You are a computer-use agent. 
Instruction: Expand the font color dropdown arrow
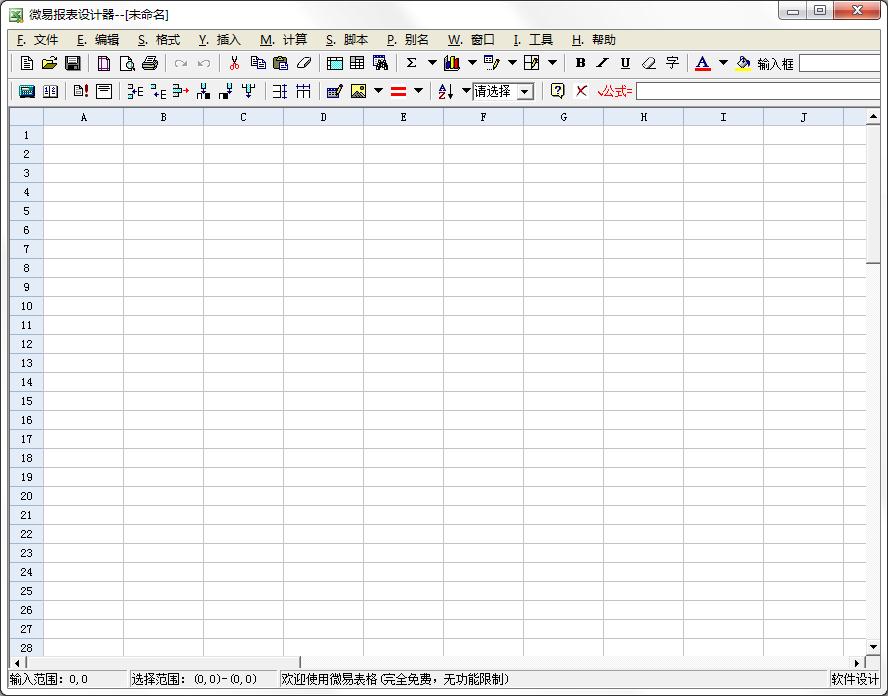[723, 63]
